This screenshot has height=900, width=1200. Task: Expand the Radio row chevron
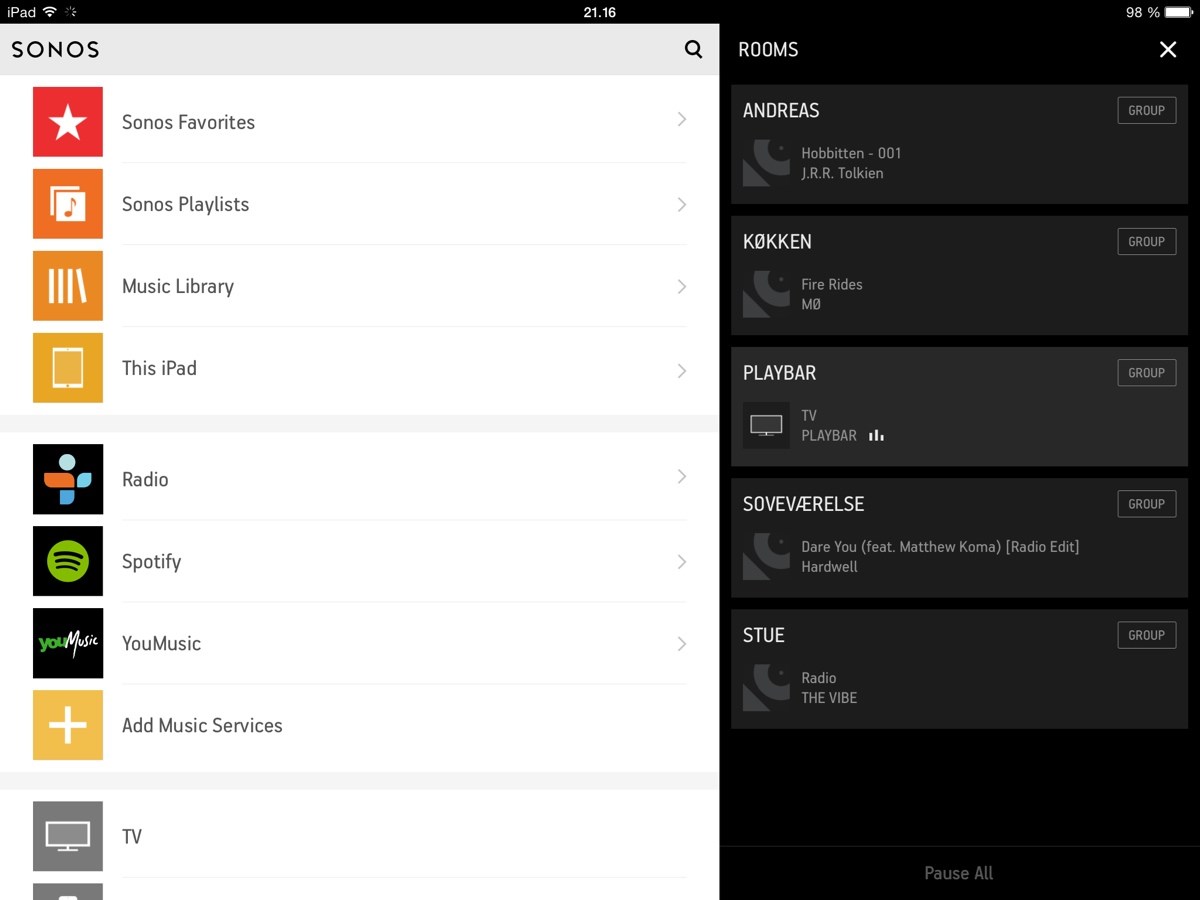[x=682, y=476]
